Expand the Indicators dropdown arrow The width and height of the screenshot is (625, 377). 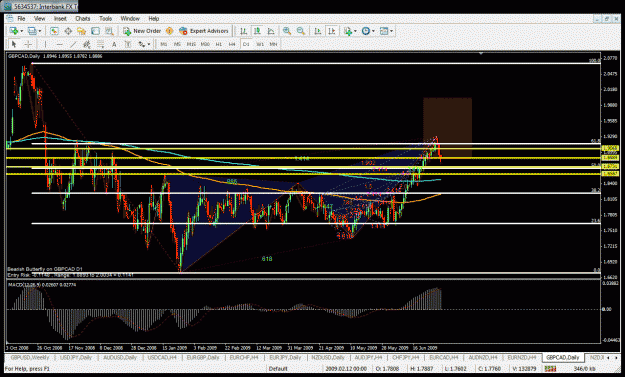click(355, 31)
